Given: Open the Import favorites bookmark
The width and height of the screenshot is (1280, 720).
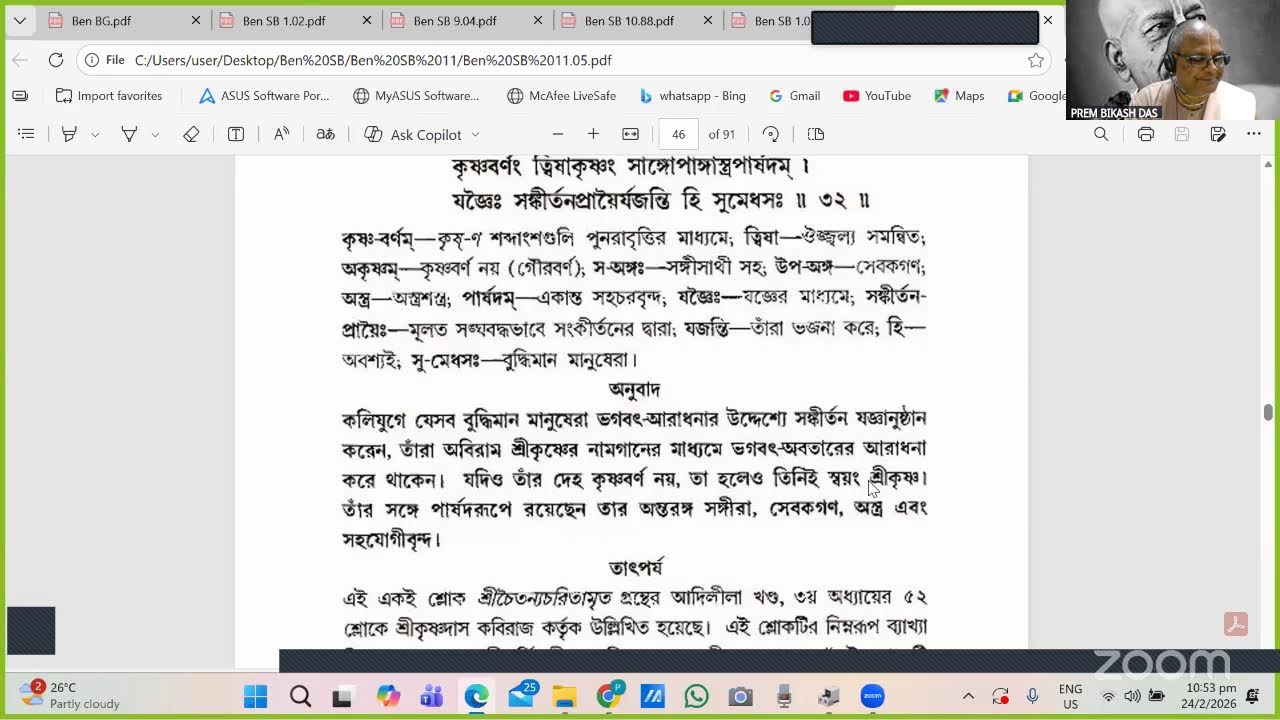Looking at the screenshot, I should (x=109, y=96).
